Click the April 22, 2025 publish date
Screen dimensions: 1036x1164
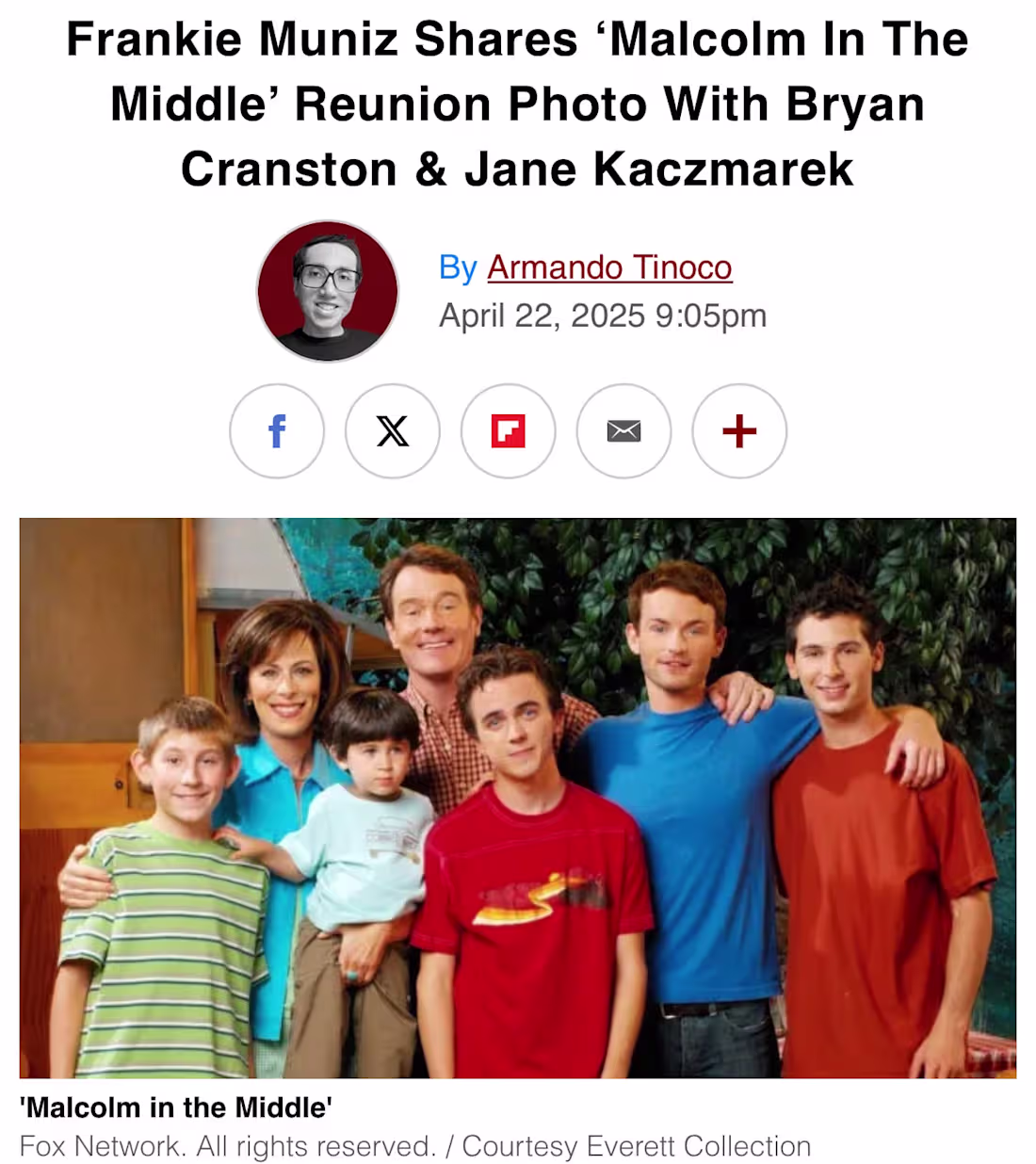point(603,315)
